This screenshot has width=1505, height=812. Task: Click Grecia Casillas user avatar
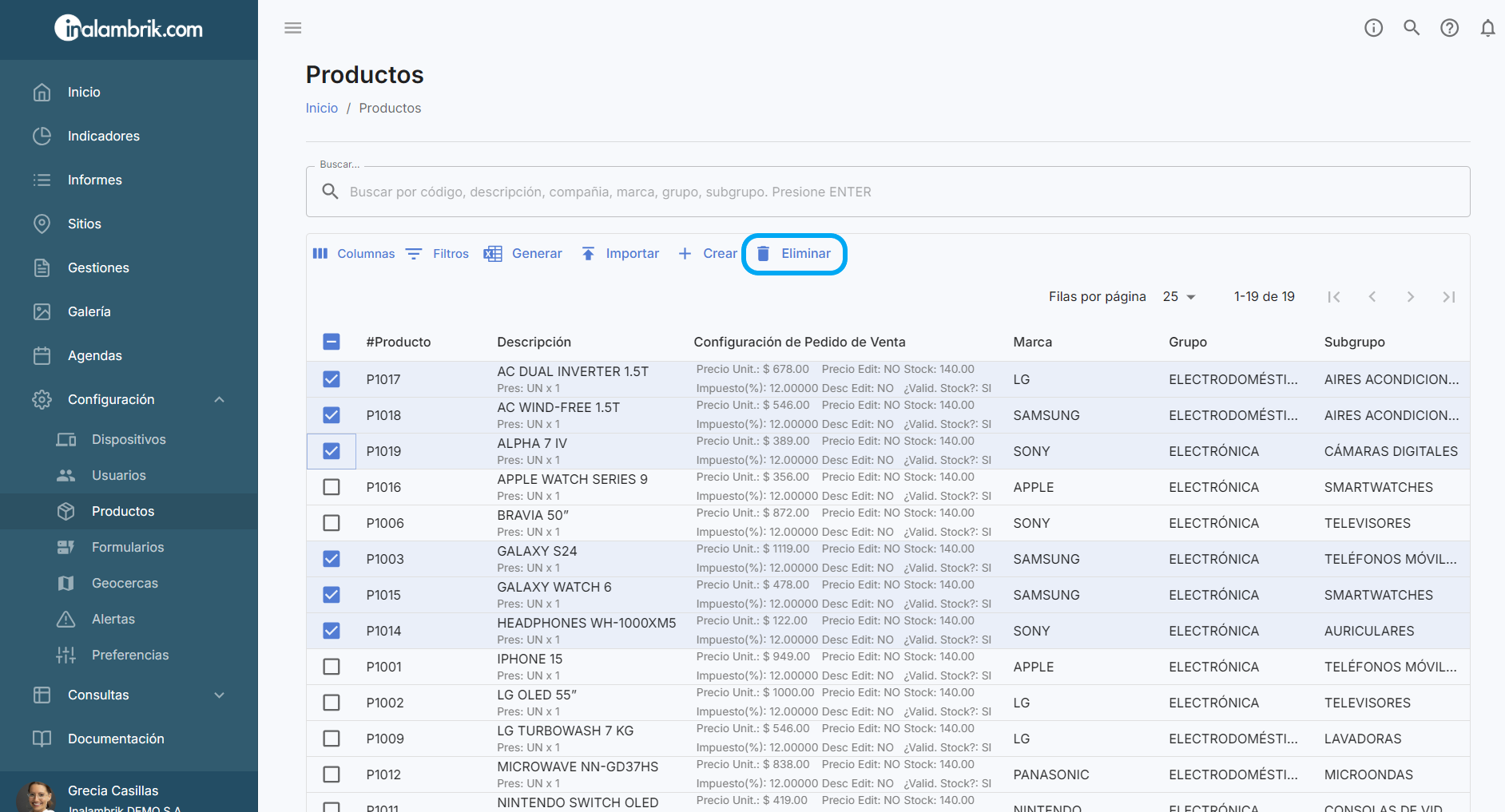coord(36,797)
